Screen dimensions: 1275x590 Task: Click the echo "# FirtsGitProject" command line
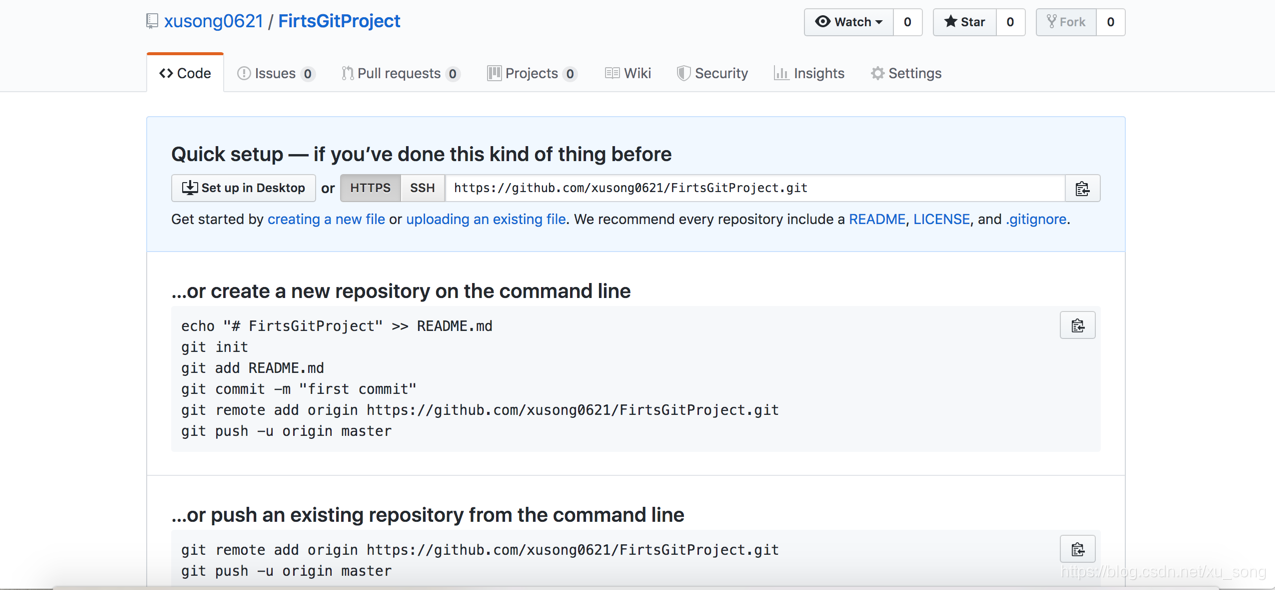pos(336,326)
